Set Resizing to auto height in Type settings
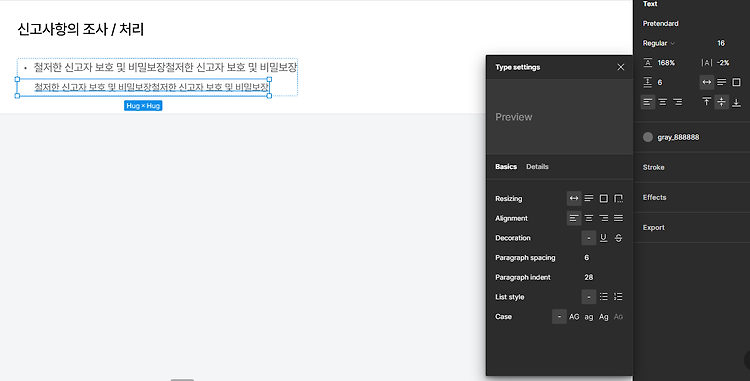Viewport: 750px width, 381px height. pos(589,198)
